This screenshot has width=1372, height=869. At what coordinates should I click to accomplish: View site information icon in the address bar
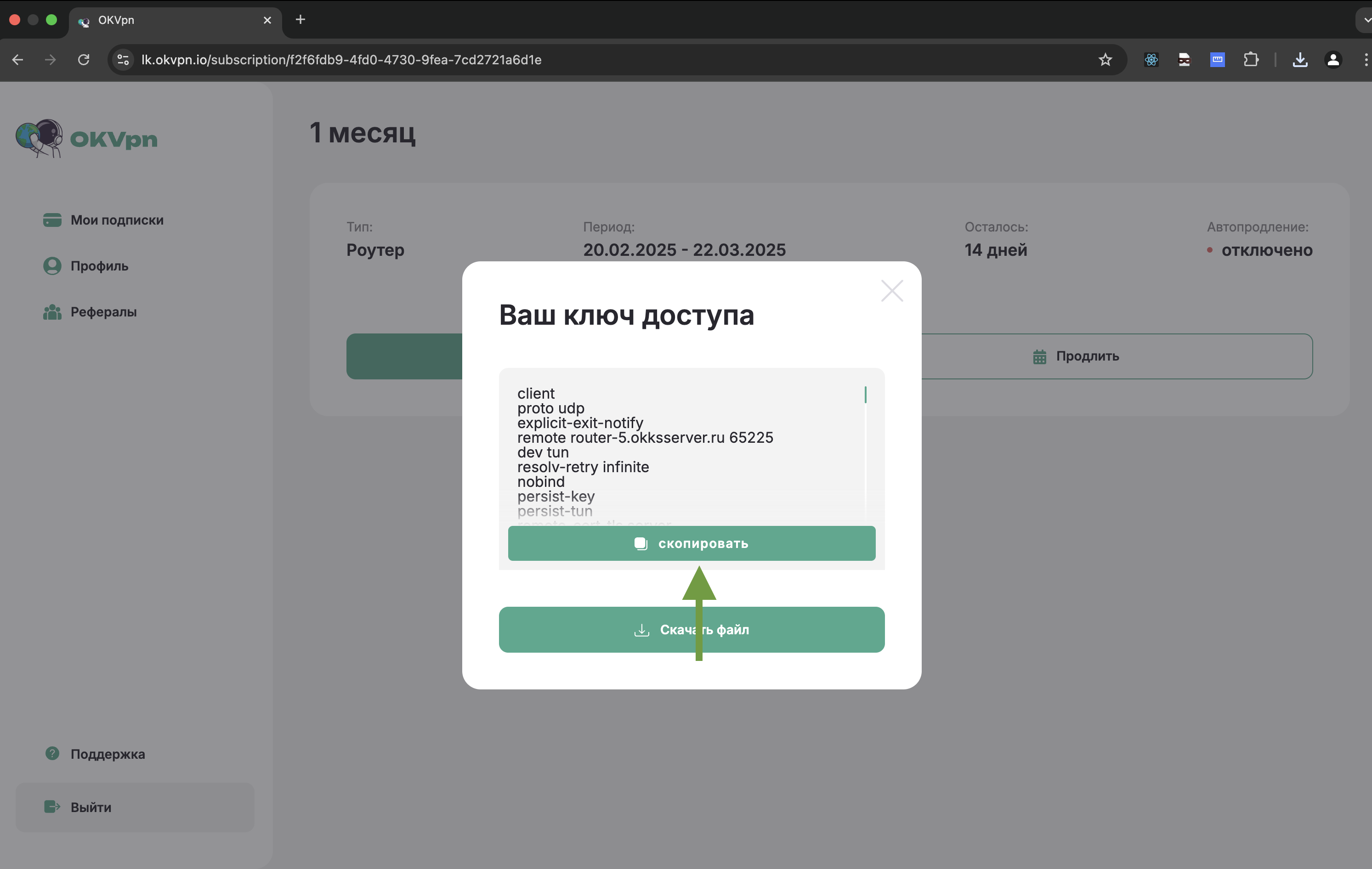pos(123,59)
